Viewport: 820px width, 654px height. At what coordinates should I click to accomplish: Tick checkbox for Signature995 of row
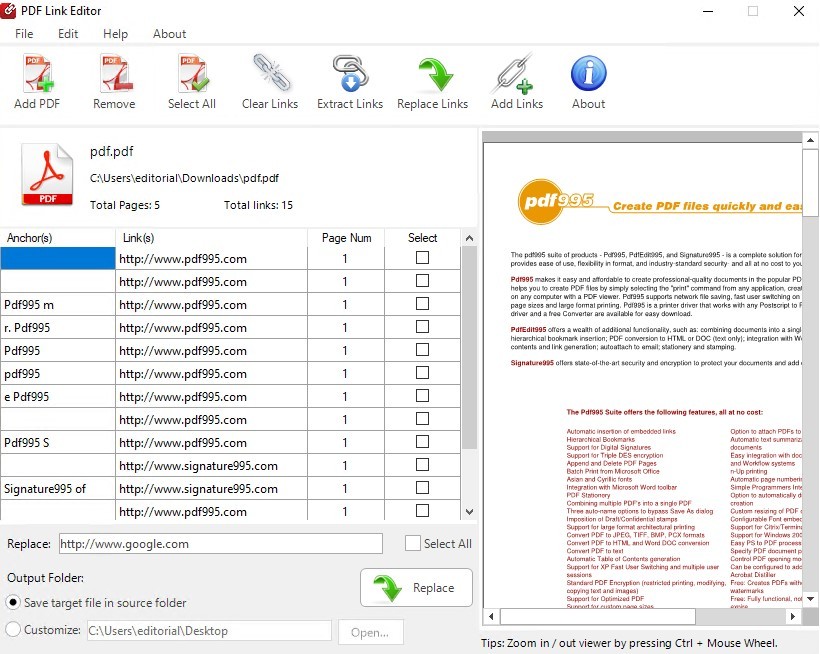(x=422, y=488)
